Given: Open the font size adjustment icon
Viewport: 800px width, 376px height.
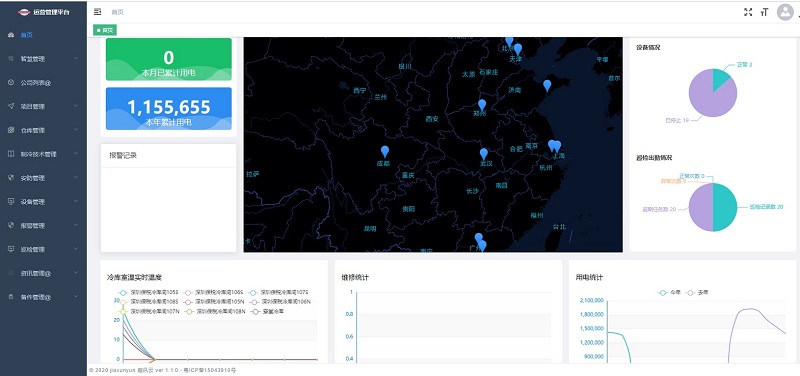Looking at the screenshot, I should click(x=764, y=12).
